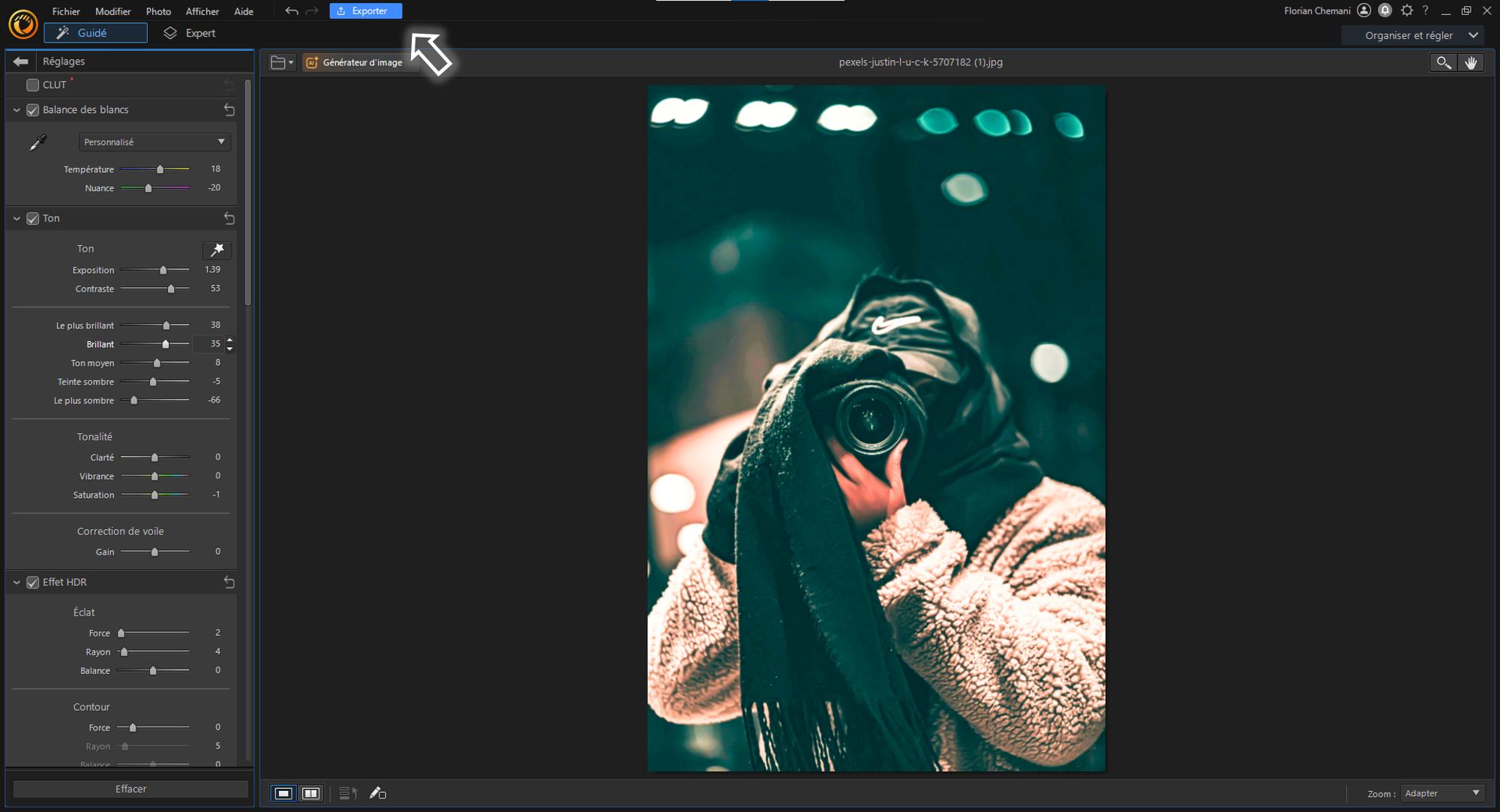Click the Nuance value -20
1500x812 pixels.
214,188
